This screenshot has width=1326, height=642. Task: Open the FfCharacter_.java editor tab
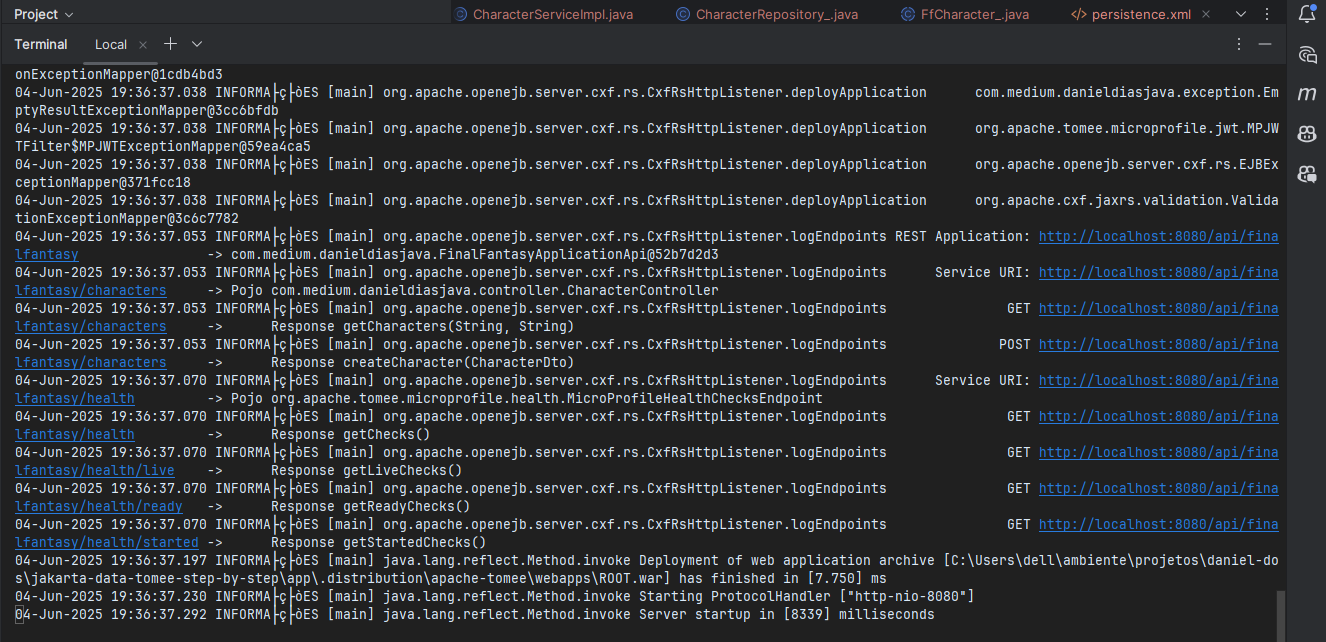(x=965, y=14)
